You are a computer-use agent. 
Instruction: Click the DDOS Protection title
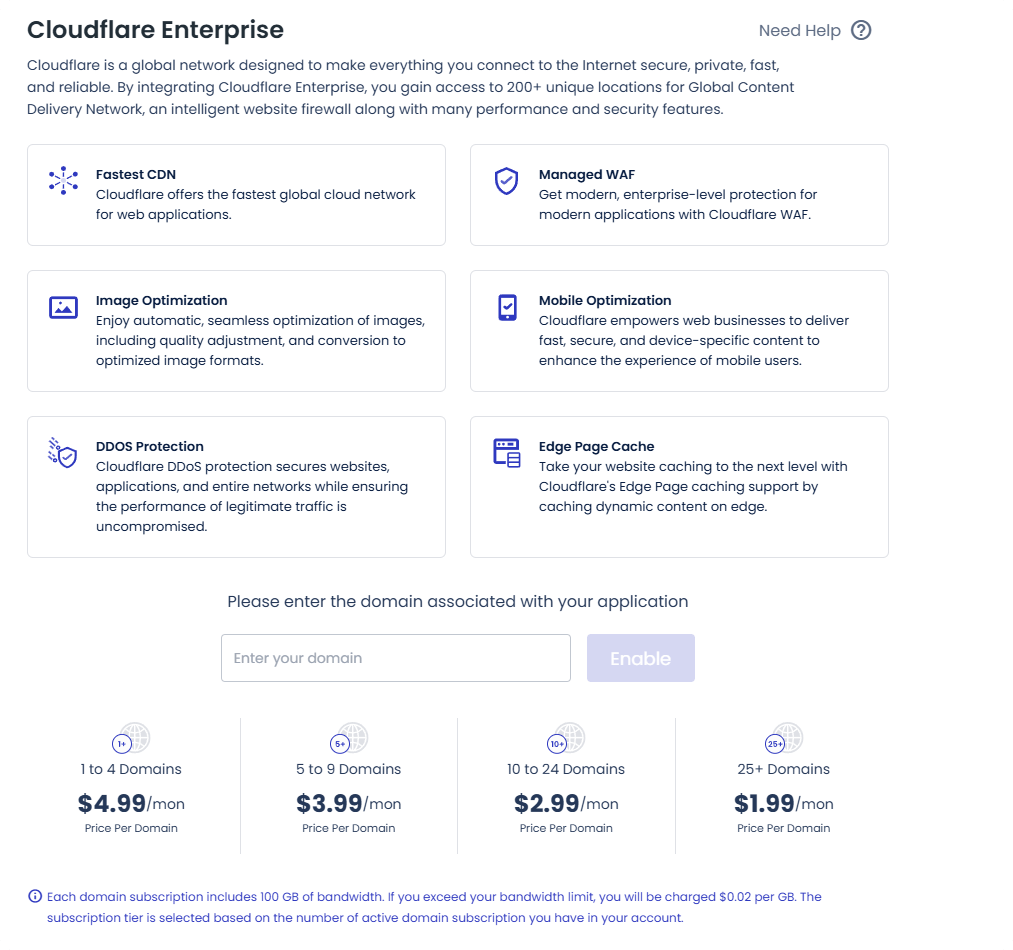click(x=149, y=447)
